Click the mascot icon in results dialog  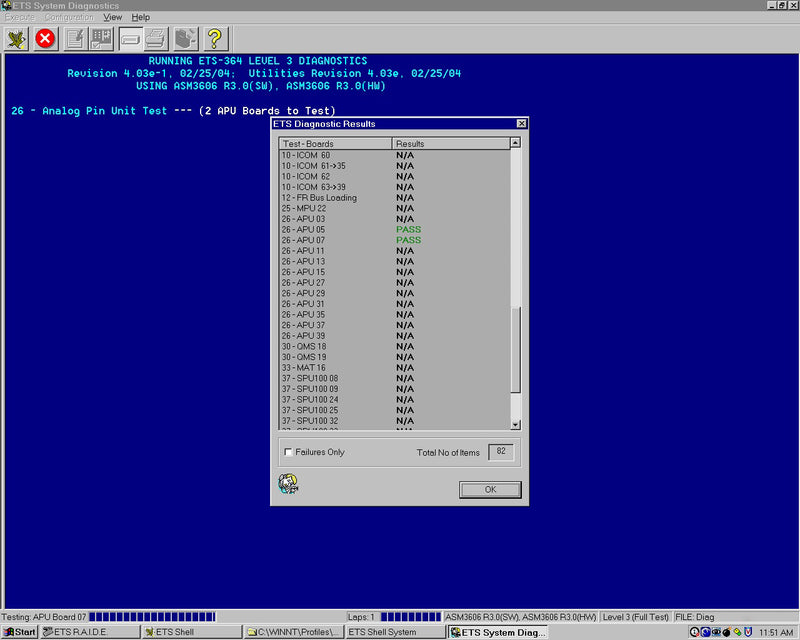click(288, 484)
